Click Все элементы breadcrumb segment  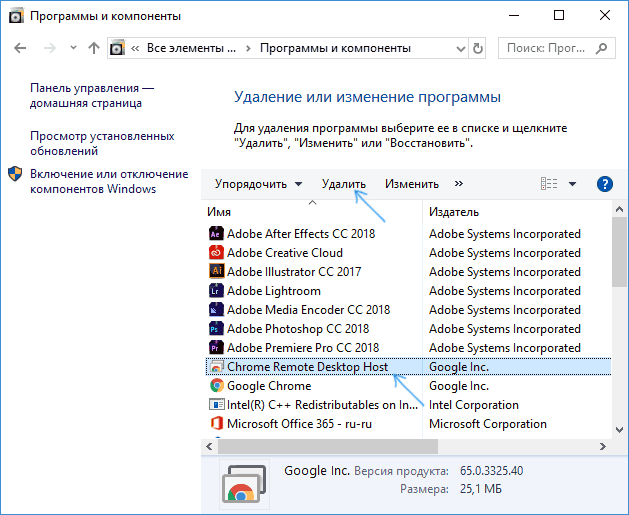coord(191,48)
